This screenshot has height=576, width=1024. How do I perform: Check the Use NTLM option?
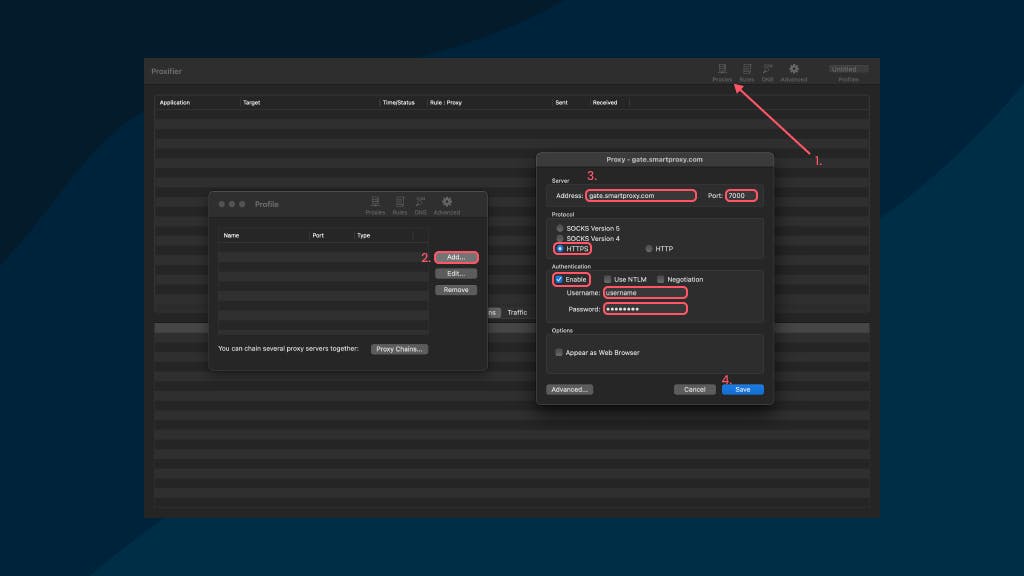click(607, 280)
